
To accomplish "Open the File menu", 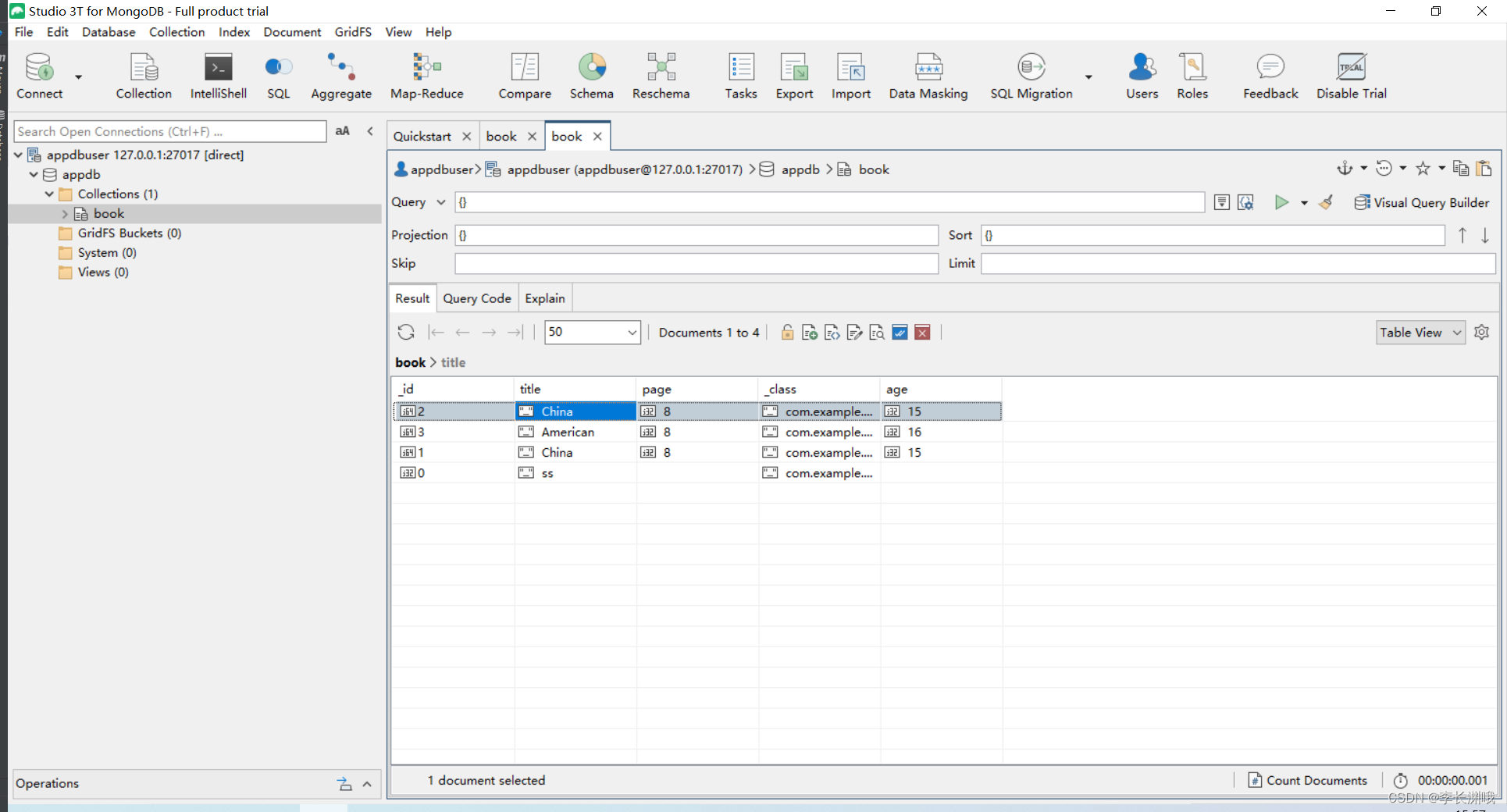I will 23,32.
